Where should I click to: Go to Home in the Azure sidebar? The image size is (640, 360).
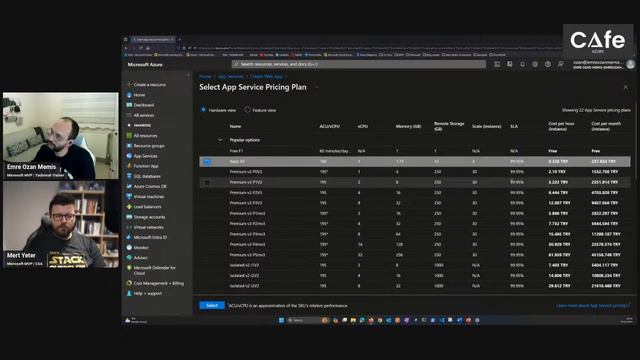pos(136,95)
